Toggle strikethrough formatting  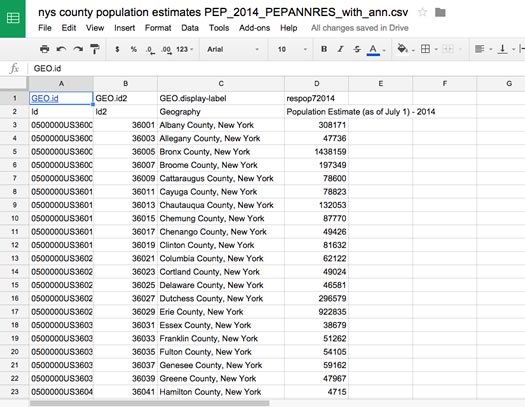[x=357, y=49]
